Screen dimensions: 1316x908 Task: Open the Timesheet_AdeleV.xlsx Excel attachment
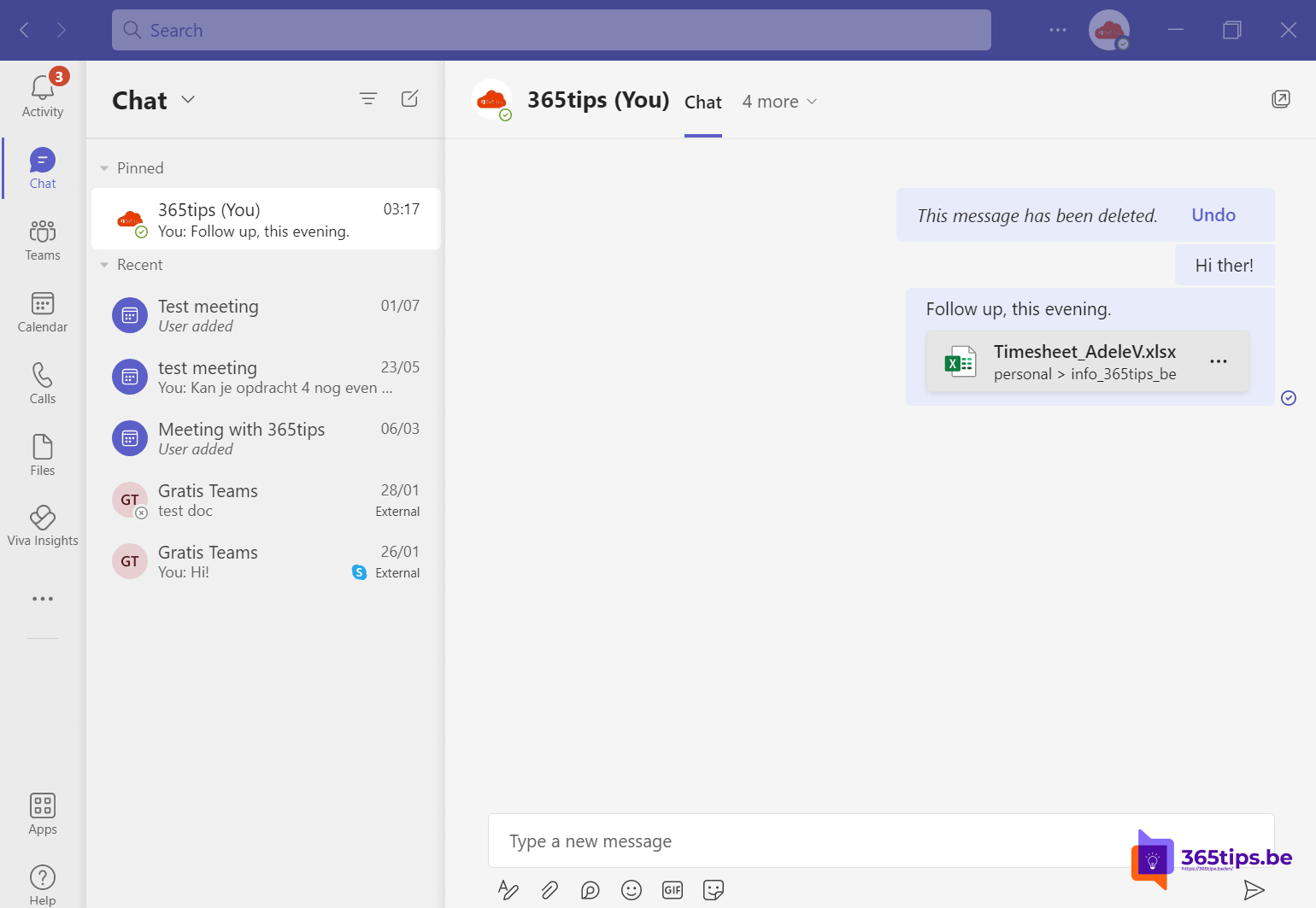pos(1087,362)
